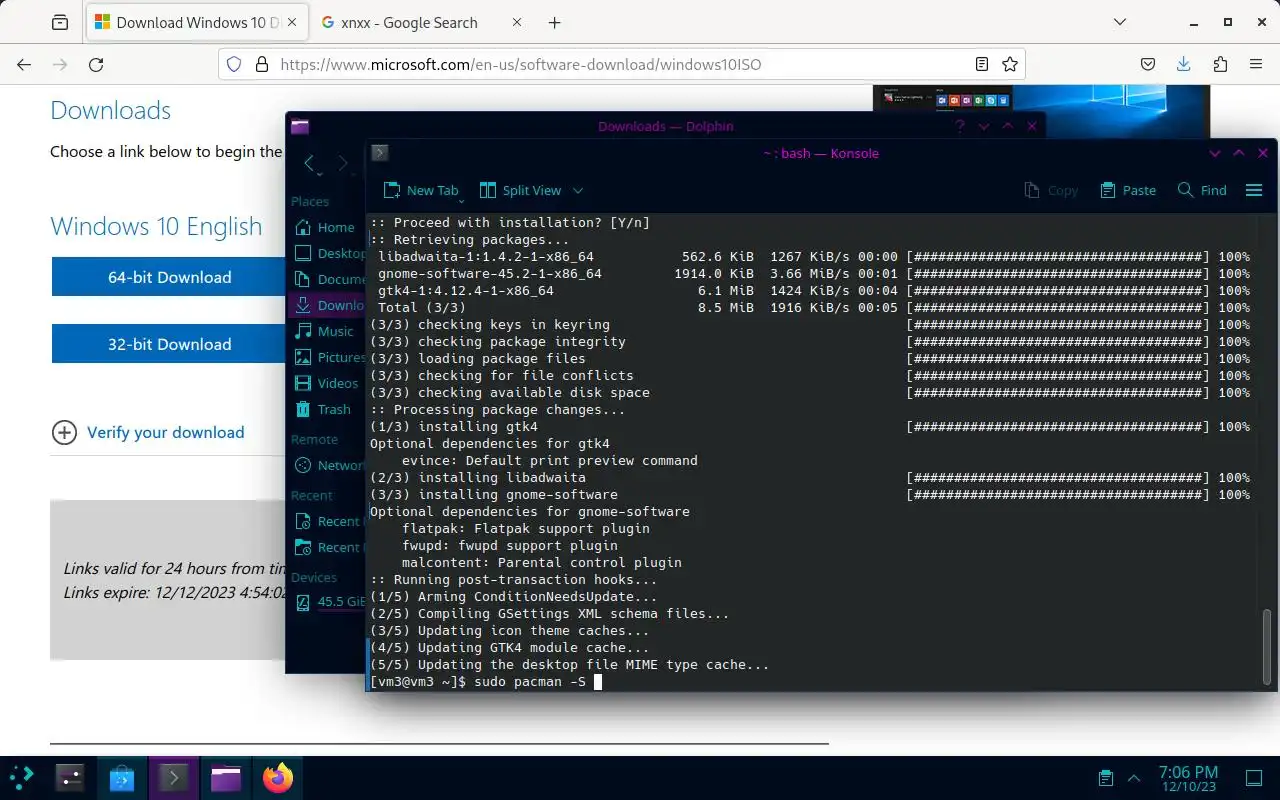Open Firefox extensions puzzle icon
Viewport: 1280px width, 800px height.
(x=1220, y=64)
